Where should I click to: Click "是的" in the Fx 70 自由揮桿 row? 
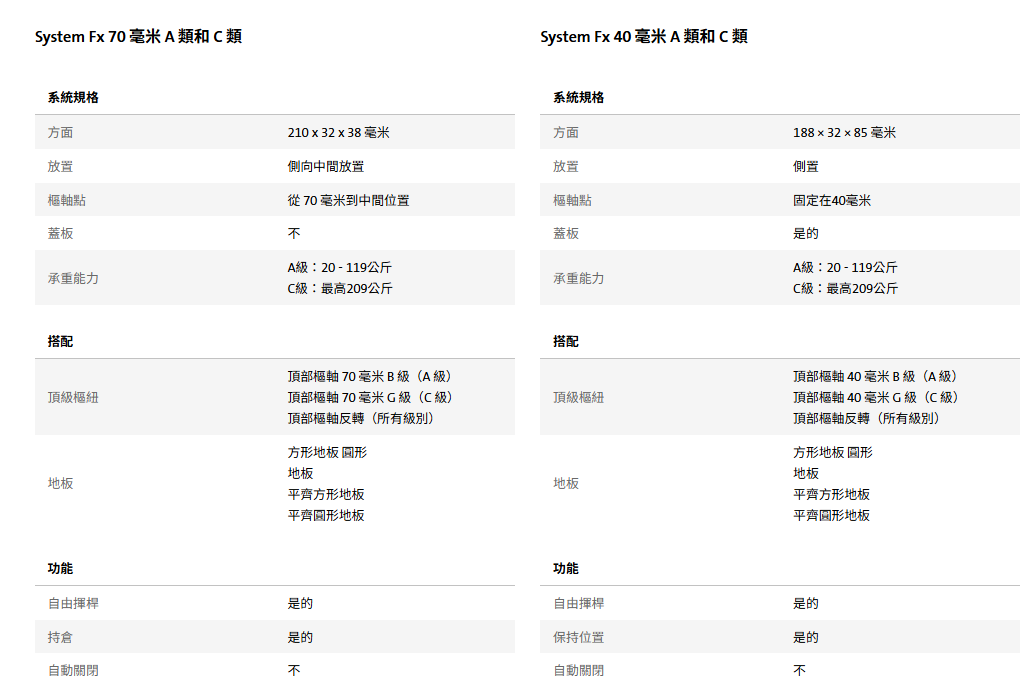[300, 603]
